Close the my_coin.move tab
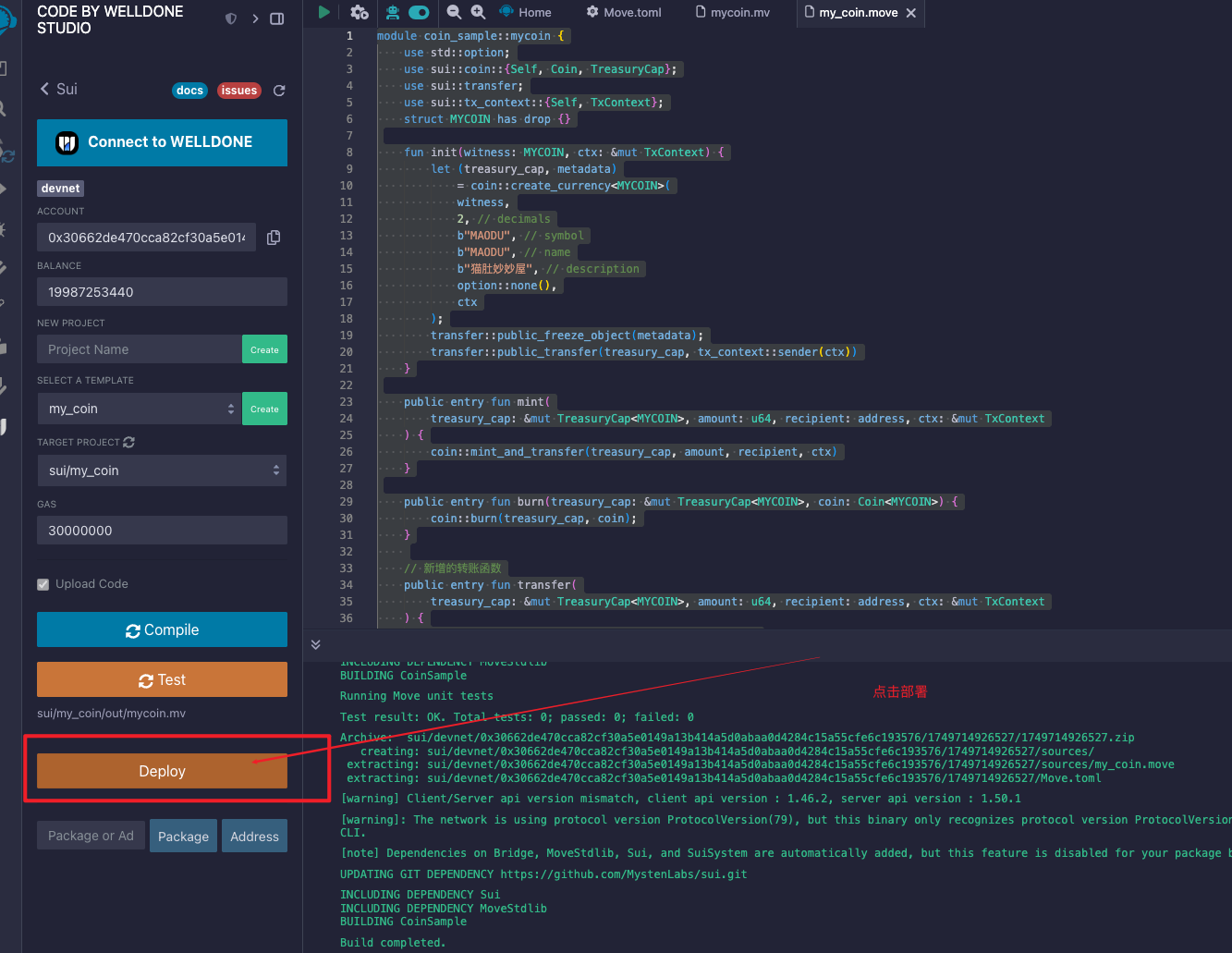This screenshot has width=1232, height=953. pyautogui.click(x=911, y=13)
